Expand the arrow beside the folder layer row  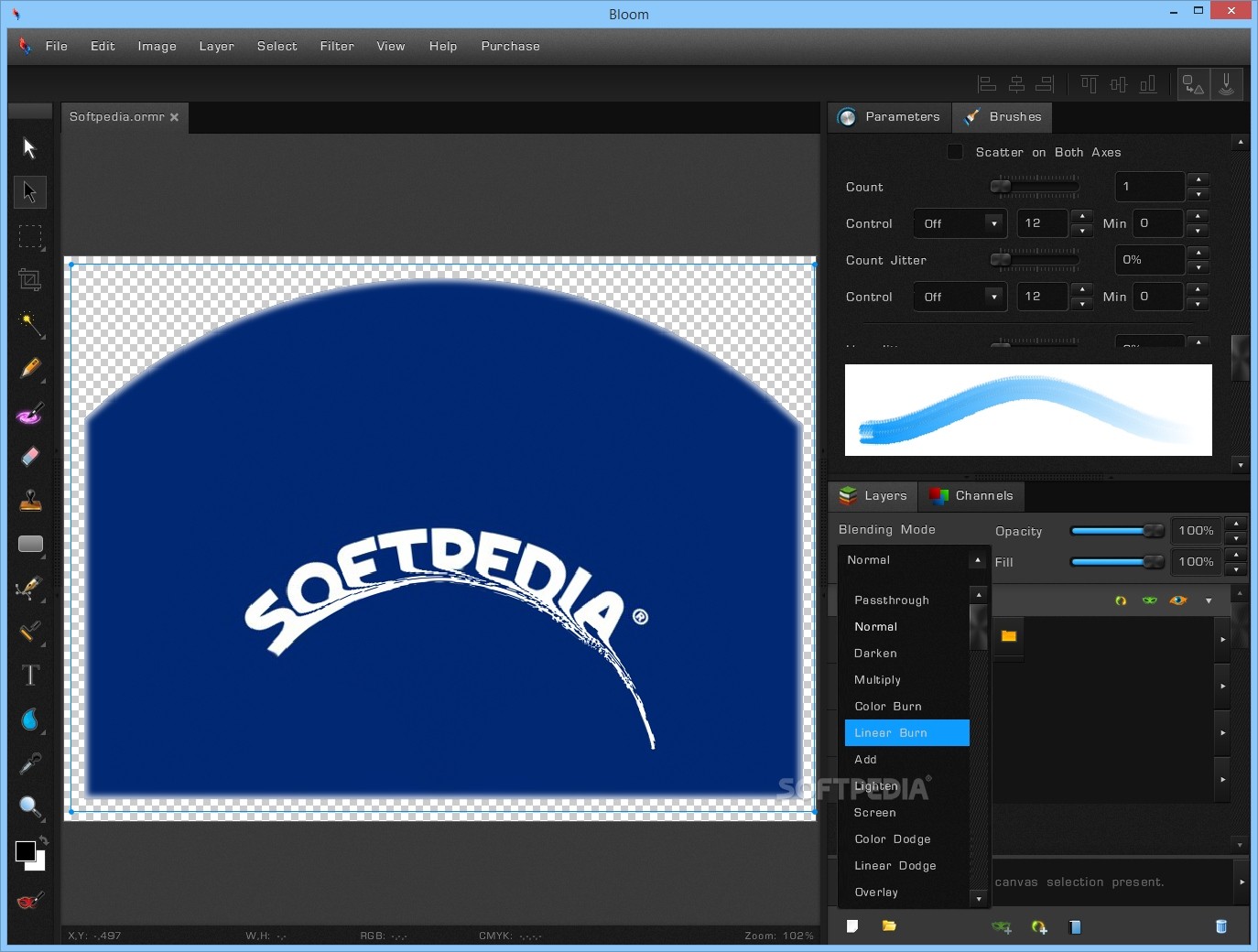[x=1222, y=639]
